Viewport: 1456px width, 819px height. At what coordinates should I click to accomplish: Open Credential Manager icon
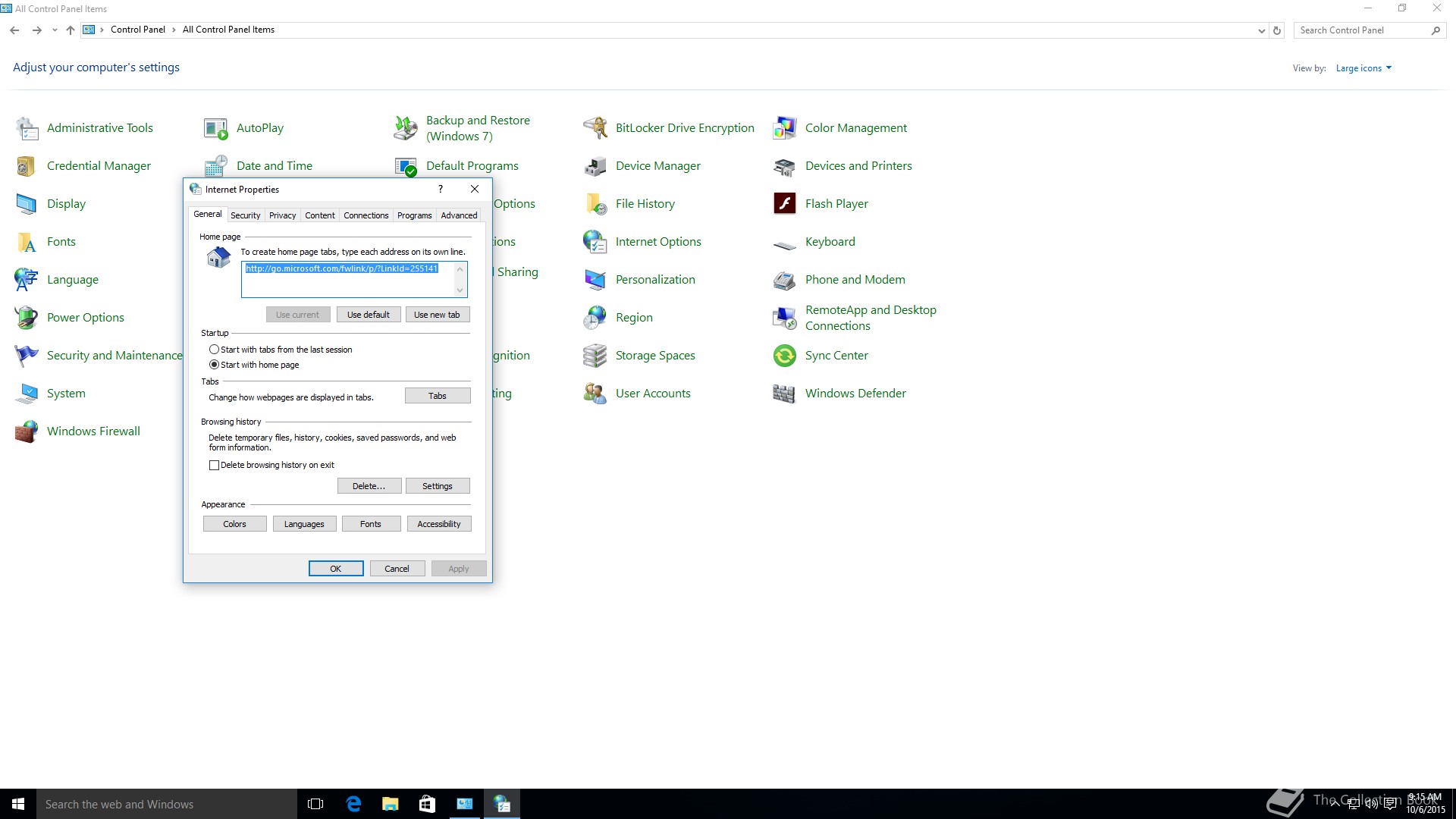[27, 166]
